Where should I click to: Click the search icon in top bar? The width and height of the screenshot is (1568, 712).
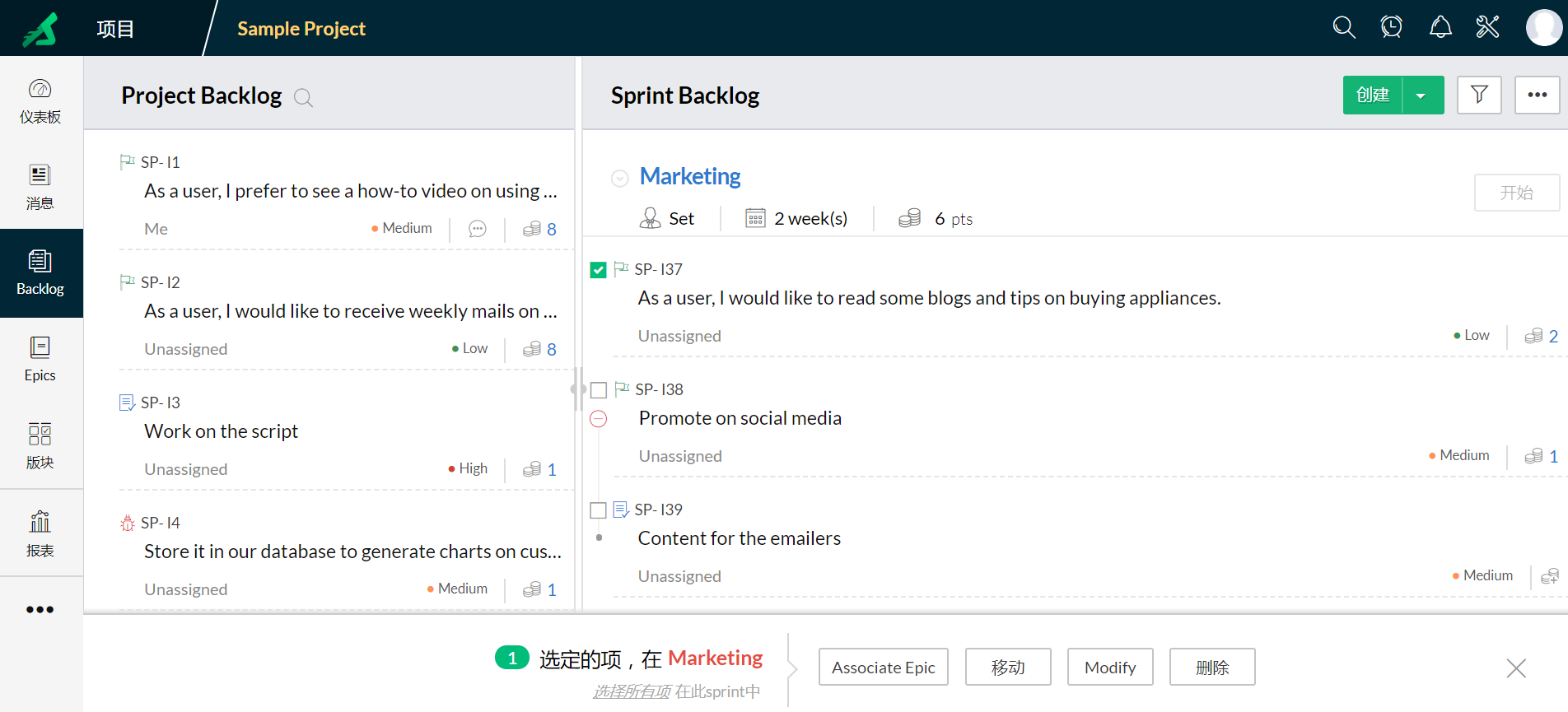[1343, 28]
